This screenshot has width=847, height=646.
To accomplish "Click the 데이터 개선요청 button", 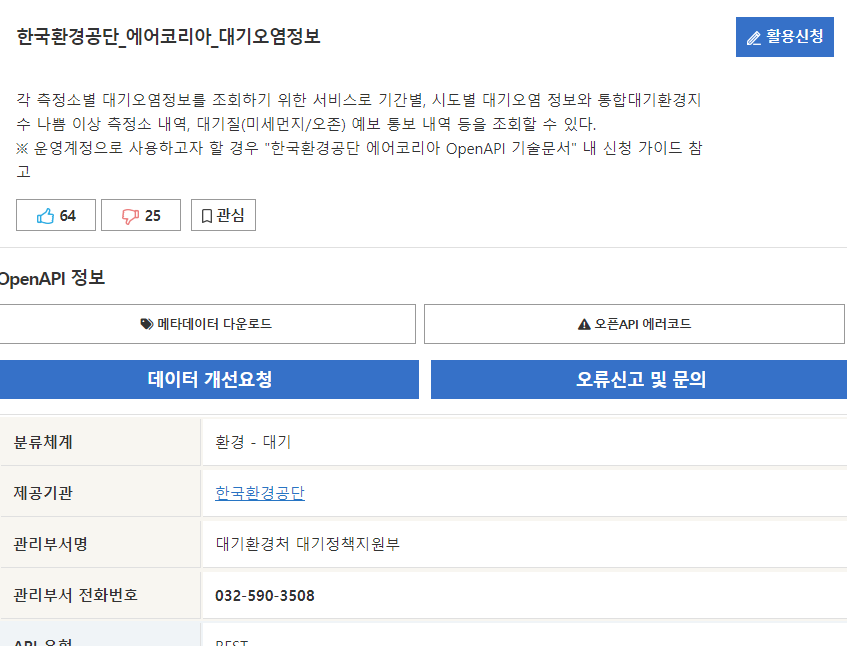I will (209, 380).
